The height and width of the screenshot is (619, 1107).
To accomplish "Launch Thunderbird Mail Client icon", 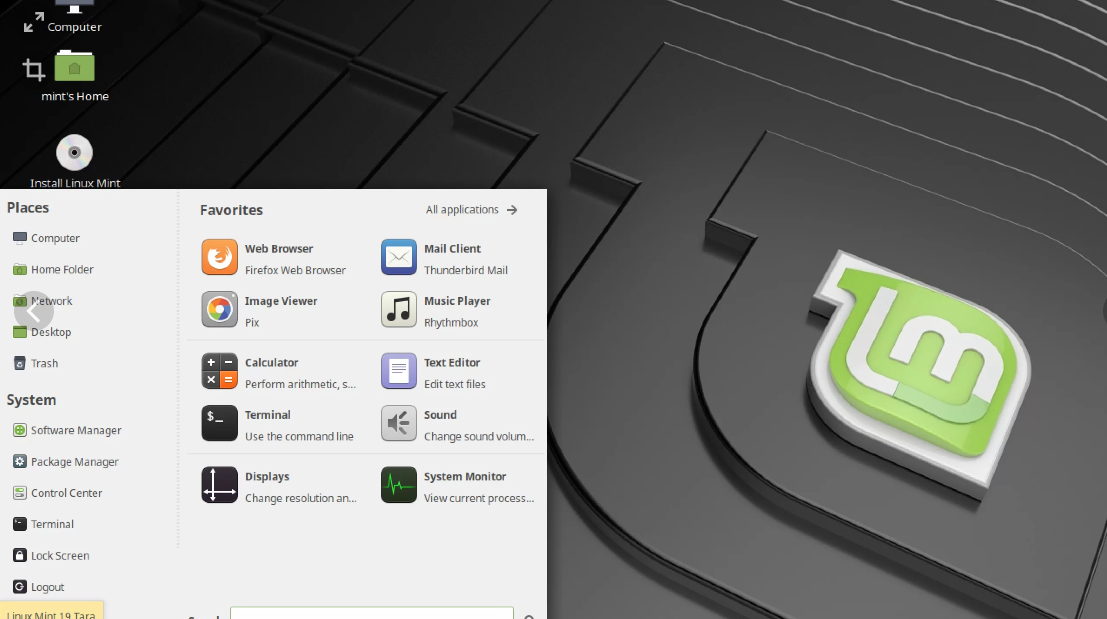I will (x=399, y=257).
